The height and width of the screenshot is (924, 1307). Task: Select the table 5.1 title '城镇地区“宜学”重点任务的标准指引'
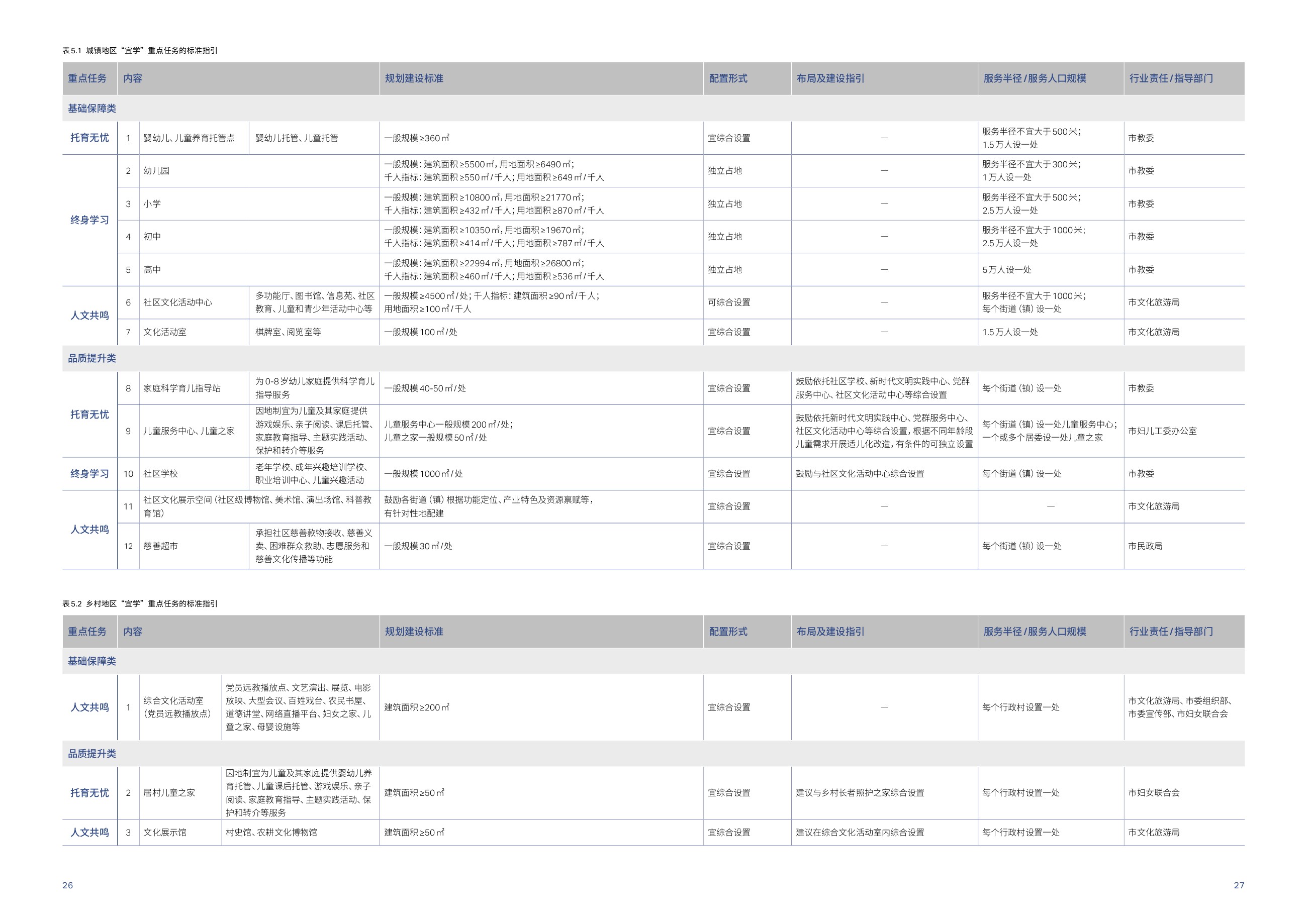coord(151,51)
